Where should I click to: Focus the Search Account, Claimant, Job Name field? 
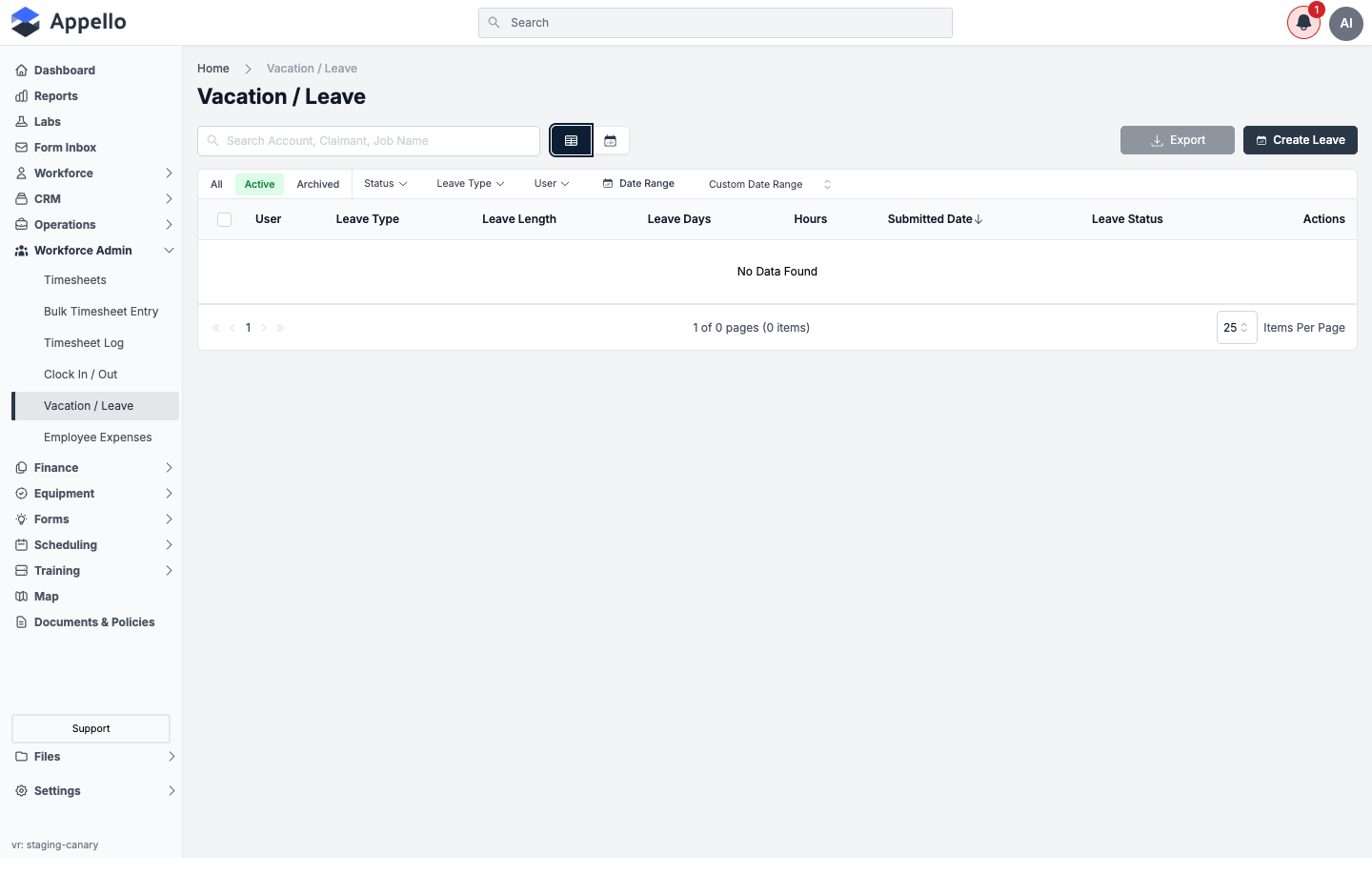pos(369,141)
